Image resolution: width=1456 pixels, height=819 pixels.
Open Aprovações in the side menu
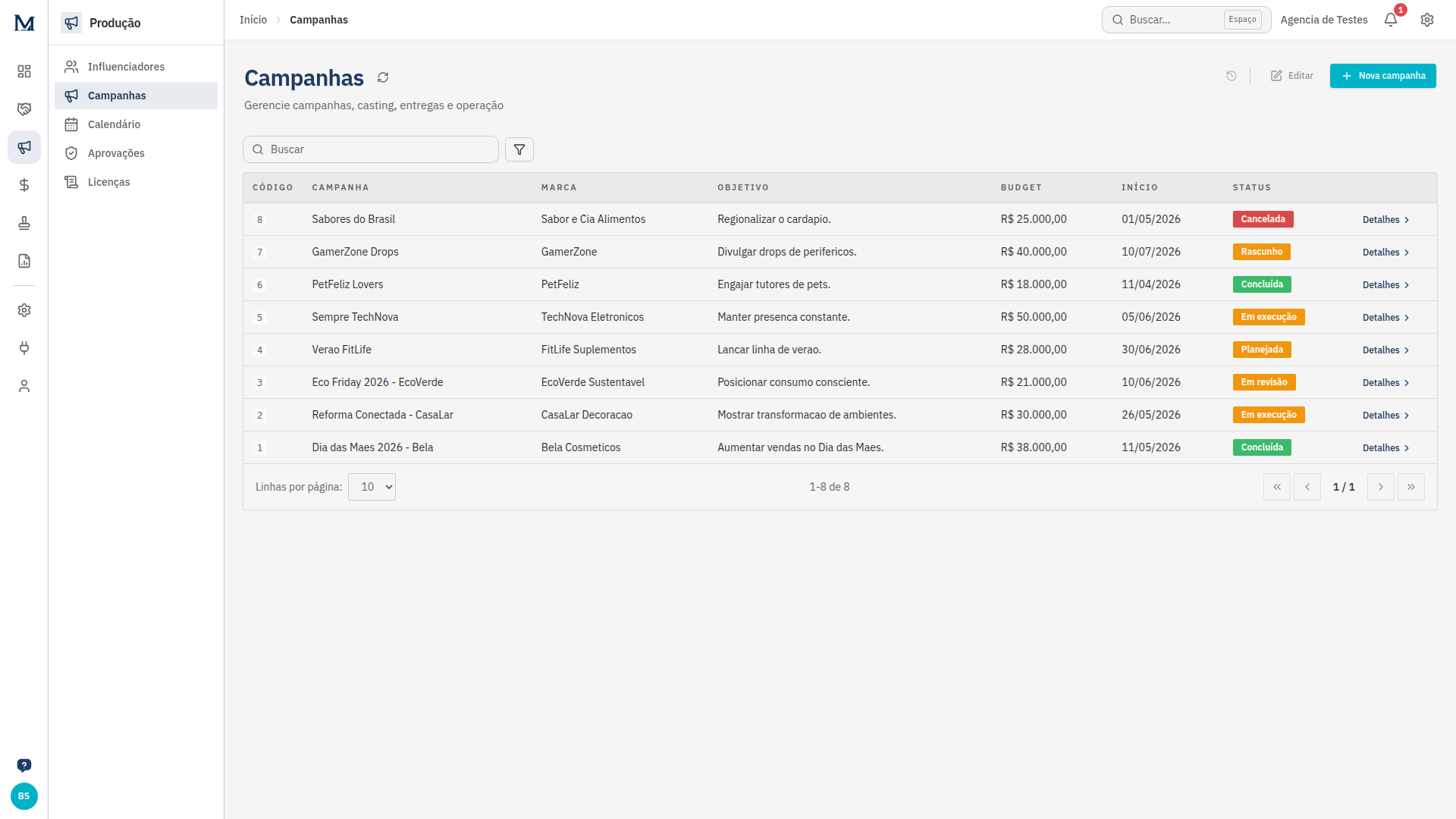point(136,153)
